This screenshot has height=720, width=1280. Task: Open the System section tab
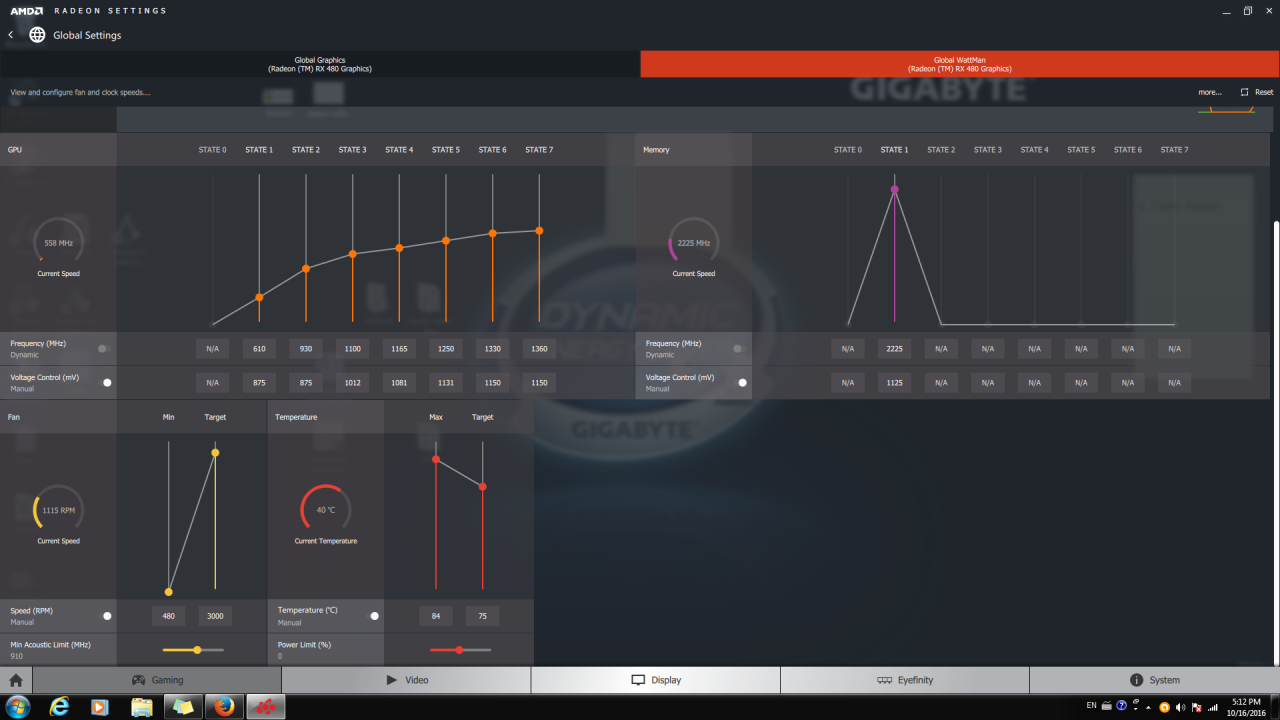[x=1154, y=680]
